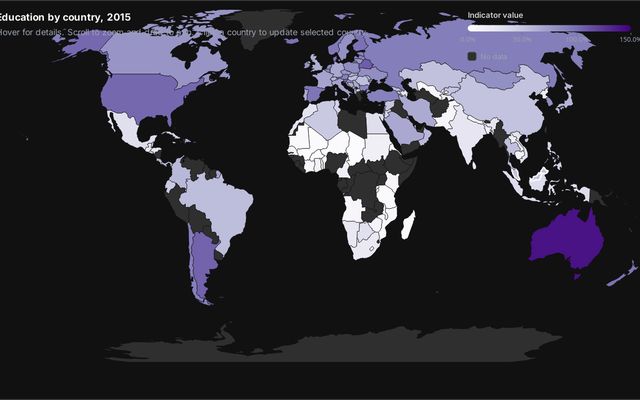640x400 pixels.
Task: Choose Kazakhstan on the map
Action: click(x=433, y=76)
